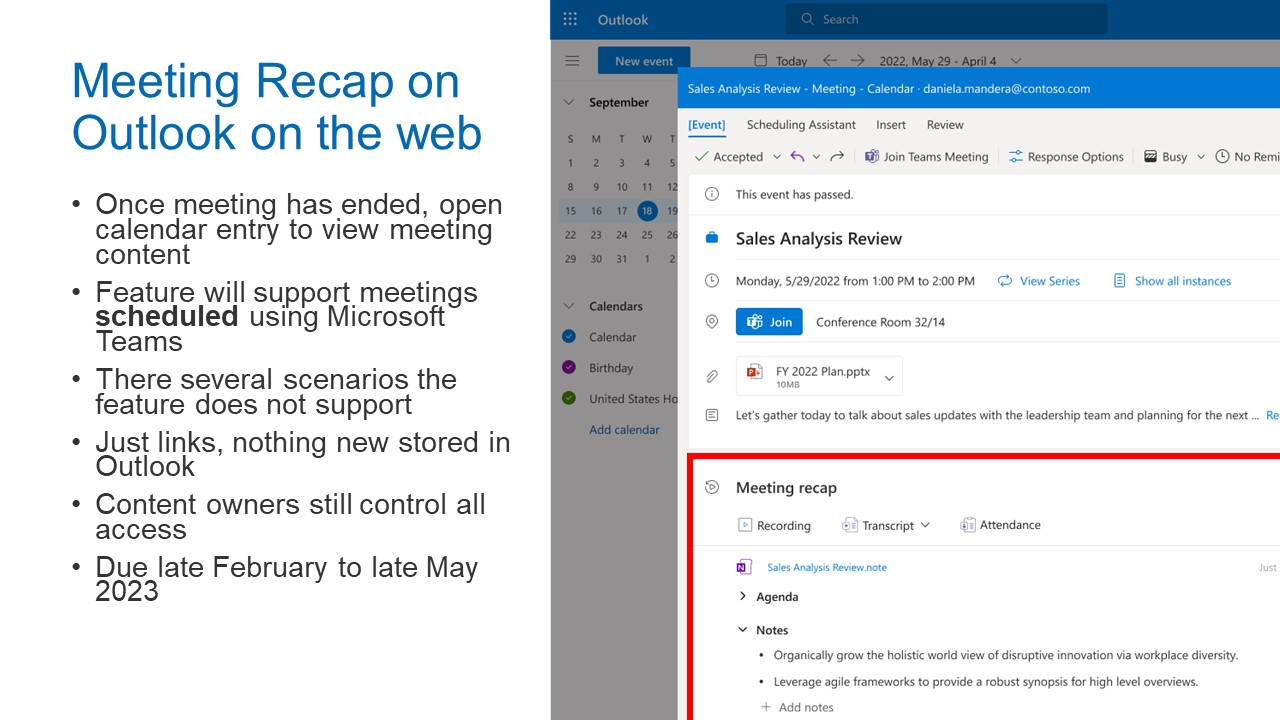Click the Sales Analysis Review title
This screenshot has width=1280, height=720.
click(x=819, y=239)
